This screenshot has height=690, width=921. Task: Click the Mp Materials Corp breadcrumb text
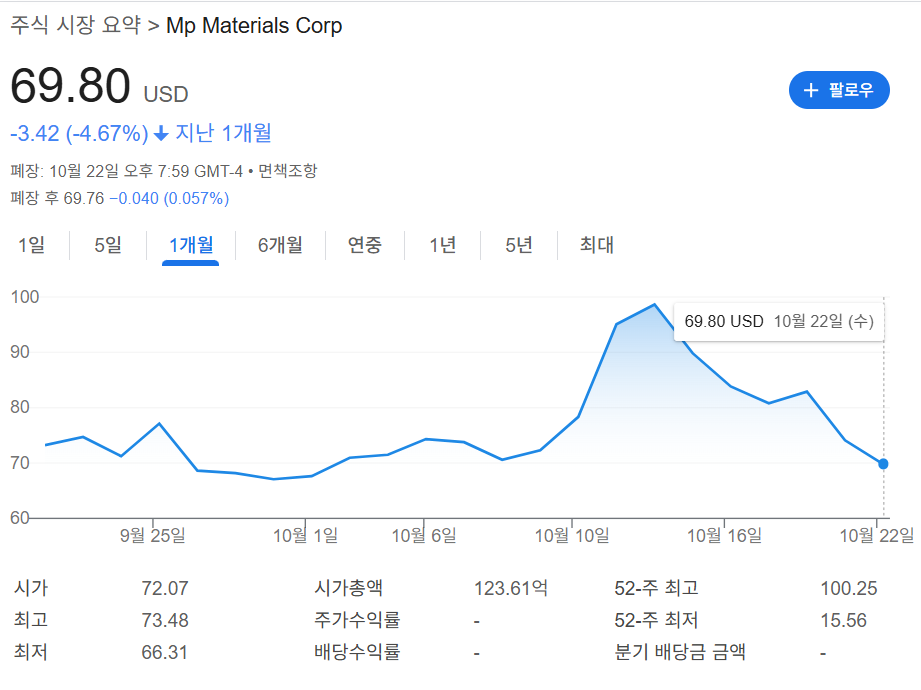click(x=254, y=27)
